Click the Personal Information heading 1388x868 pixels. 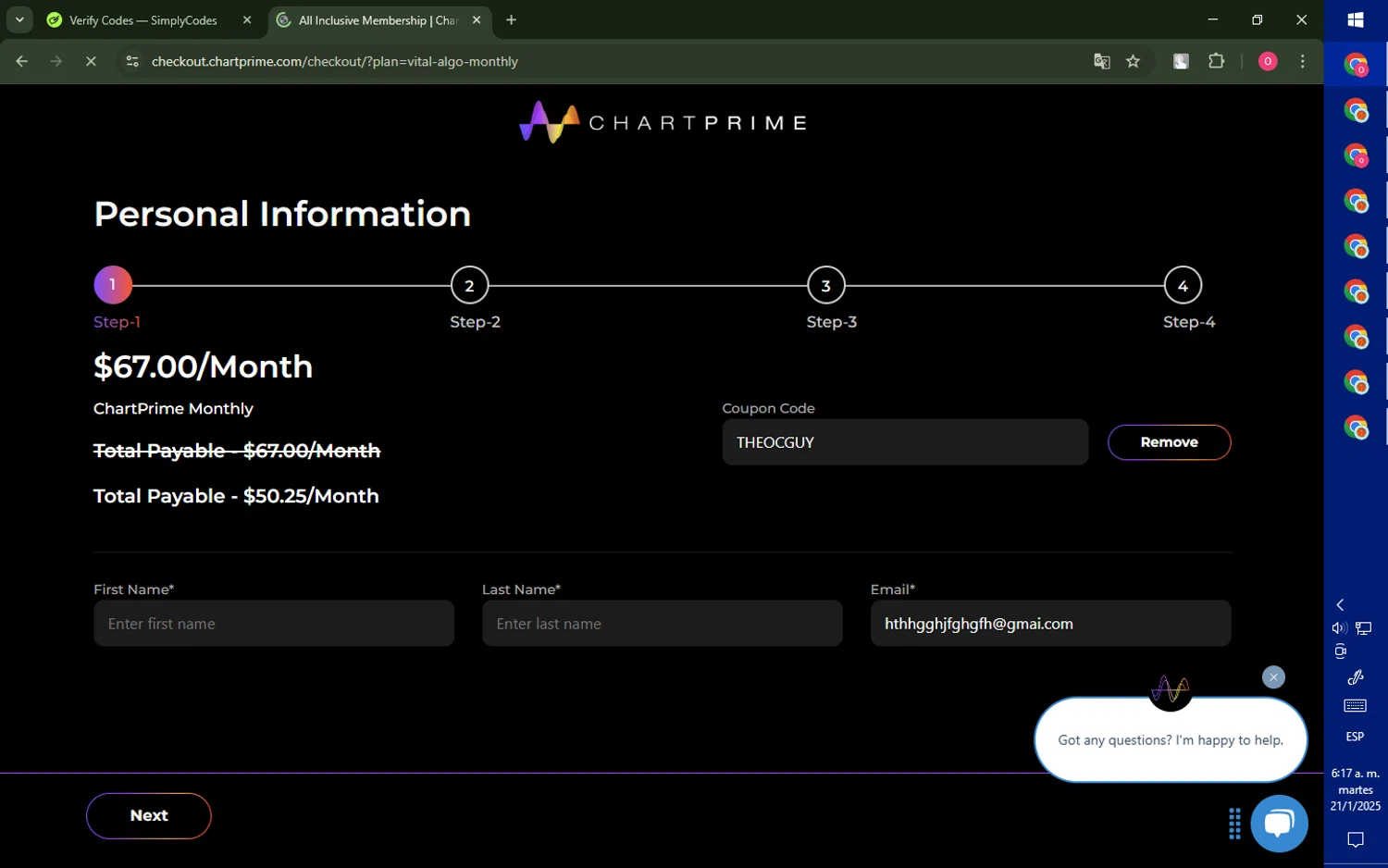coord(282,214)
